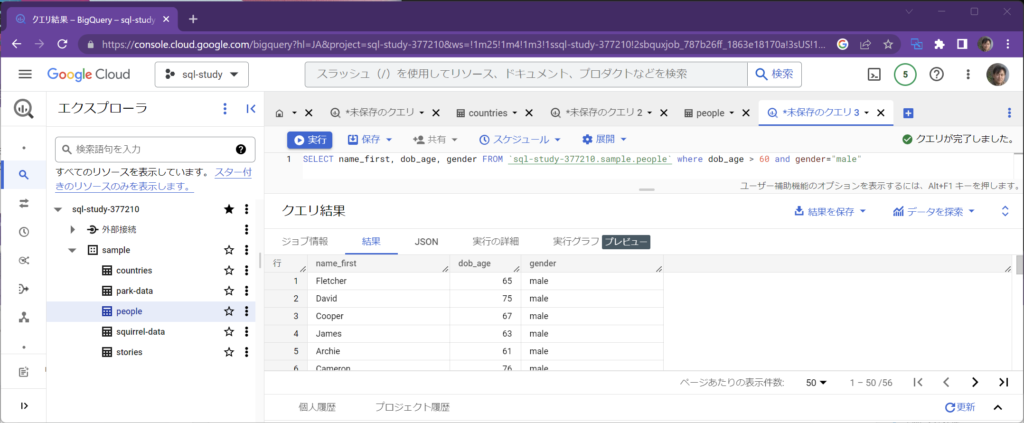The image size is (1024, 423).
Task: Open scheduled queries clock icon in sidebar
Action: click(24, 232)
